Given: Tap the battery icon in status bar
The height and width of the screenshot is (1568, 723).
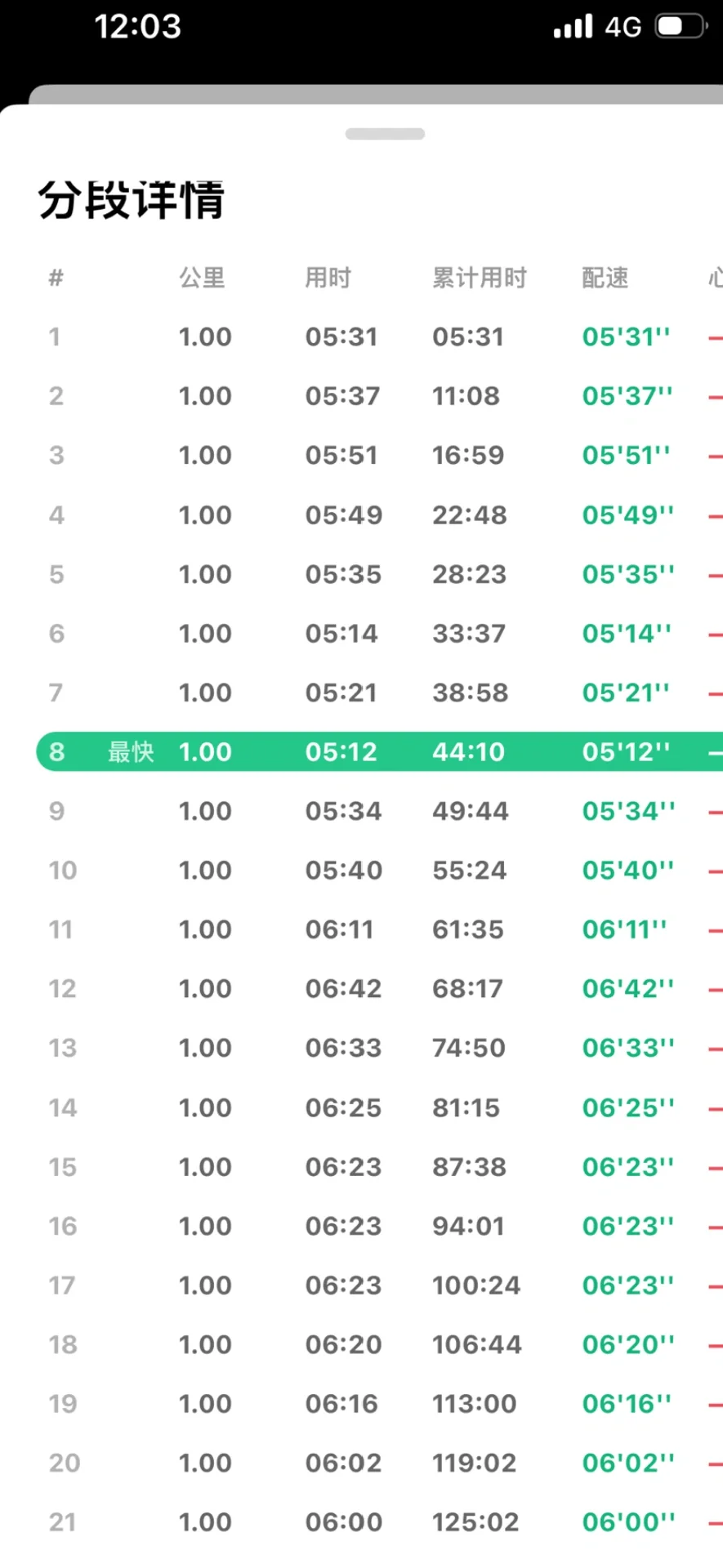Looking at the screenshot, I should (x=681, y=26).
